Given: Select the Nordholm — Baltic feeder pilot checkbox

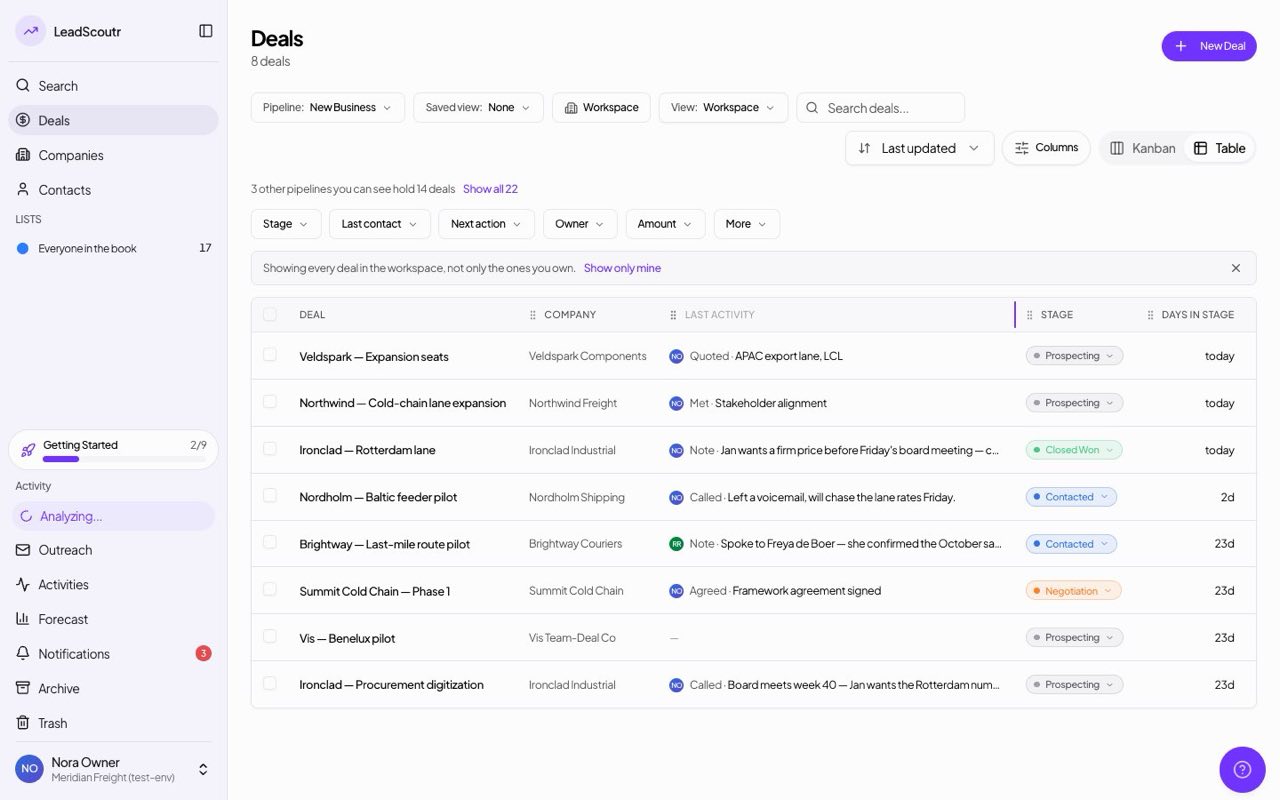Looking at the screenshot, I should pos(270,496).
